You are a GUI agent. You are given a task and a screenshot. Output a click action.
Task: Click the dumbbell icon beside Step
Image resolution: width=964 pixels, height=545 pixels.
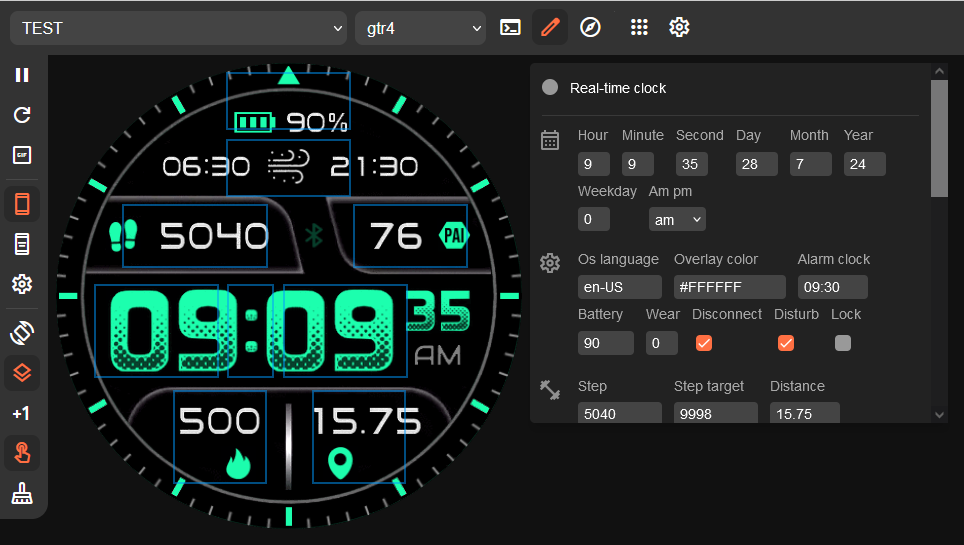click(550, 390)
